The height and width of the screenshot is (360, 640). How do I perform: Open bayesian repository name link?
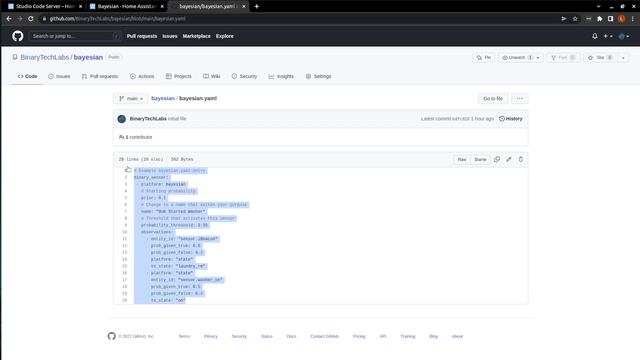(x=88, y=57)
